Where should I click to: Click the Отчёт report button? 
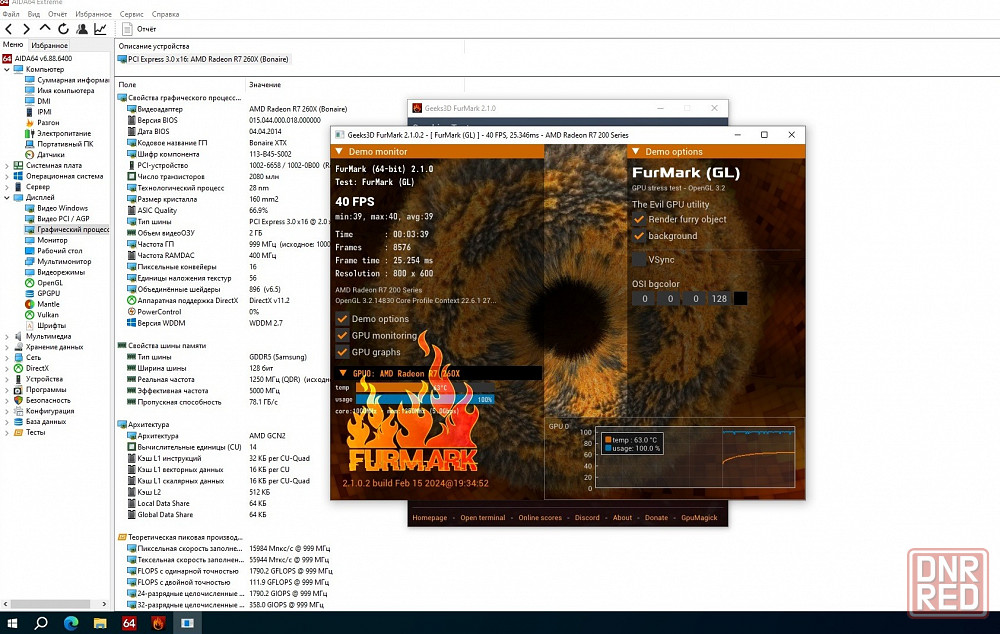139,29
